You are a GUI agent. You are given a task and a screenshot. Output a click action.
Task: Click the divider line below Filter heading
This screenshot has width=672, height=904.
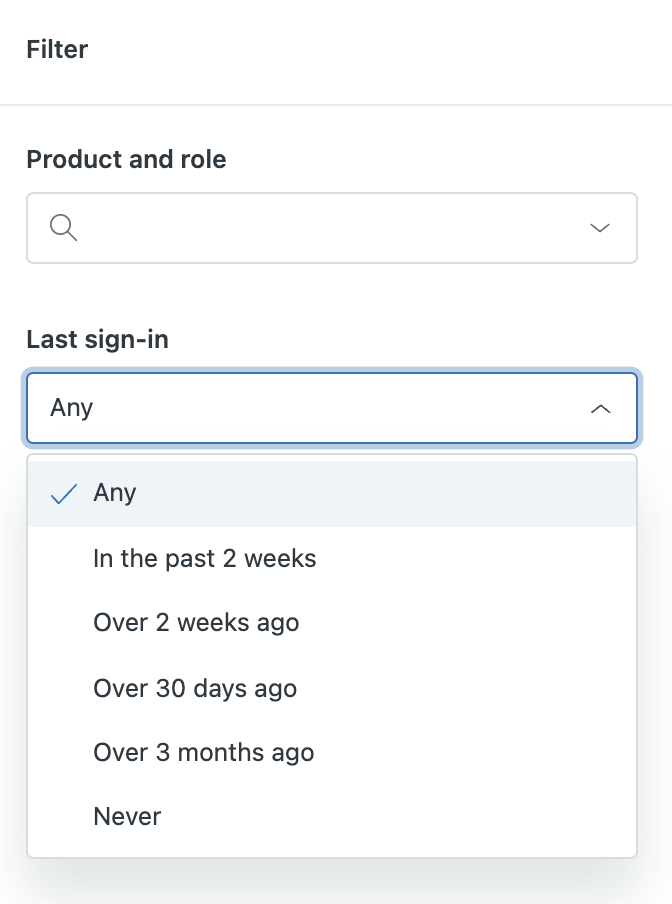point(336,105)
